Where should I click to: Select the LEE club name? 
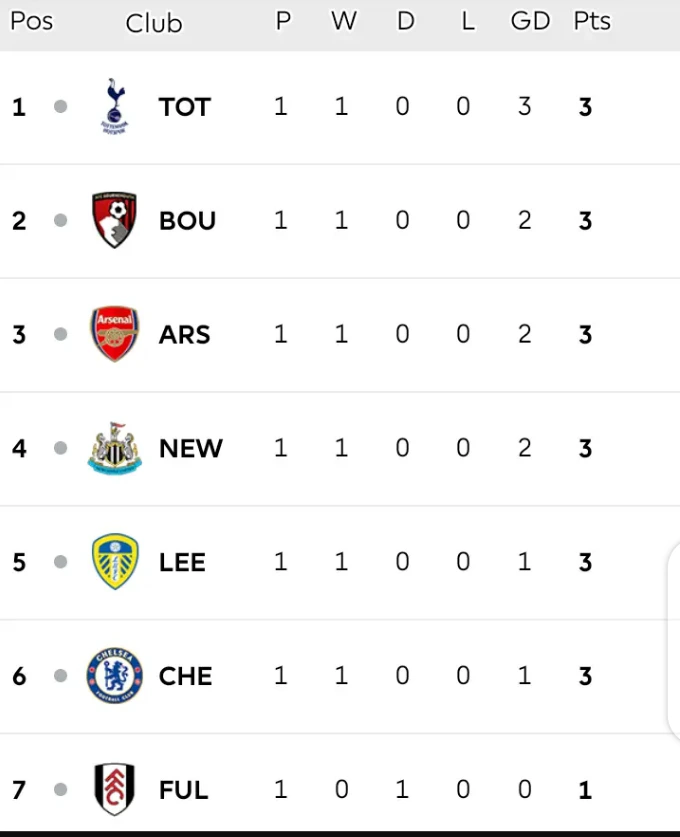tap(182, 562)
